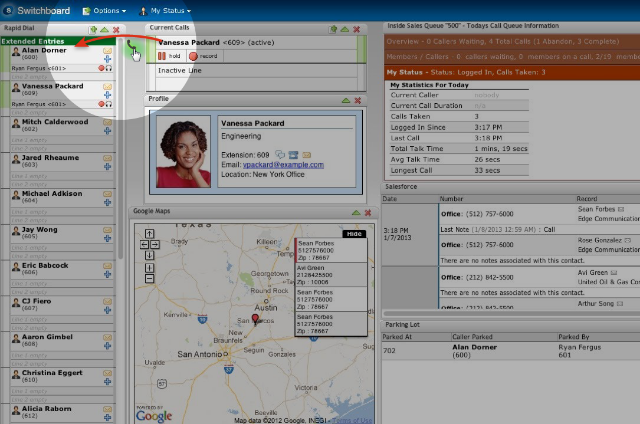Click the Switchboard logo icon

click(x=9, y=10)
